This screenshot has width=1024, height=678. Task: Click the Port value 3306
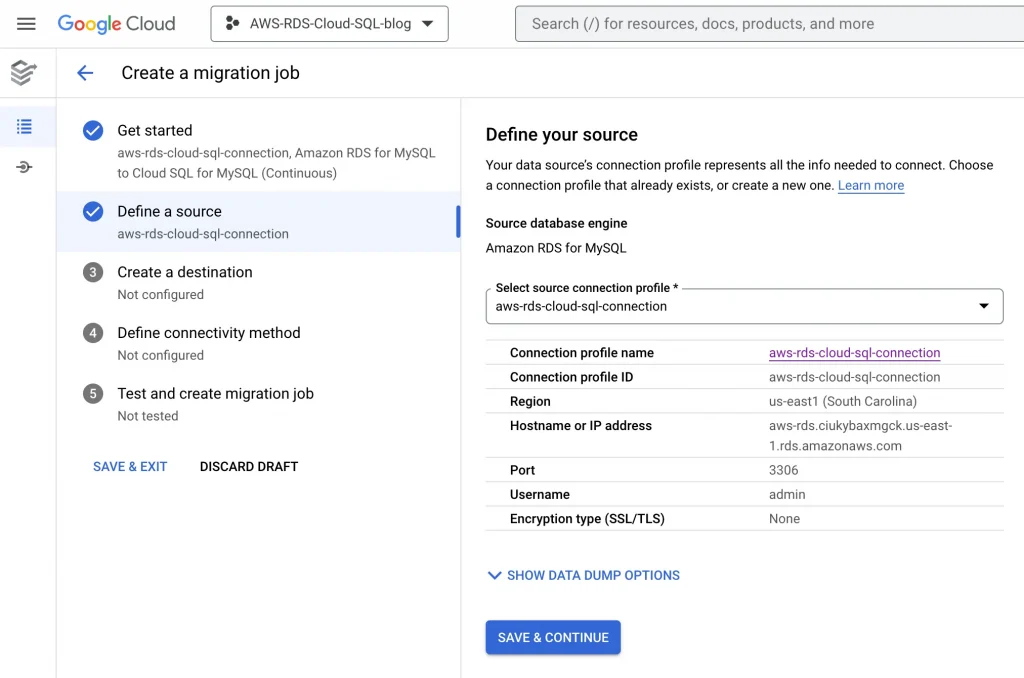(x=783, y=470)
